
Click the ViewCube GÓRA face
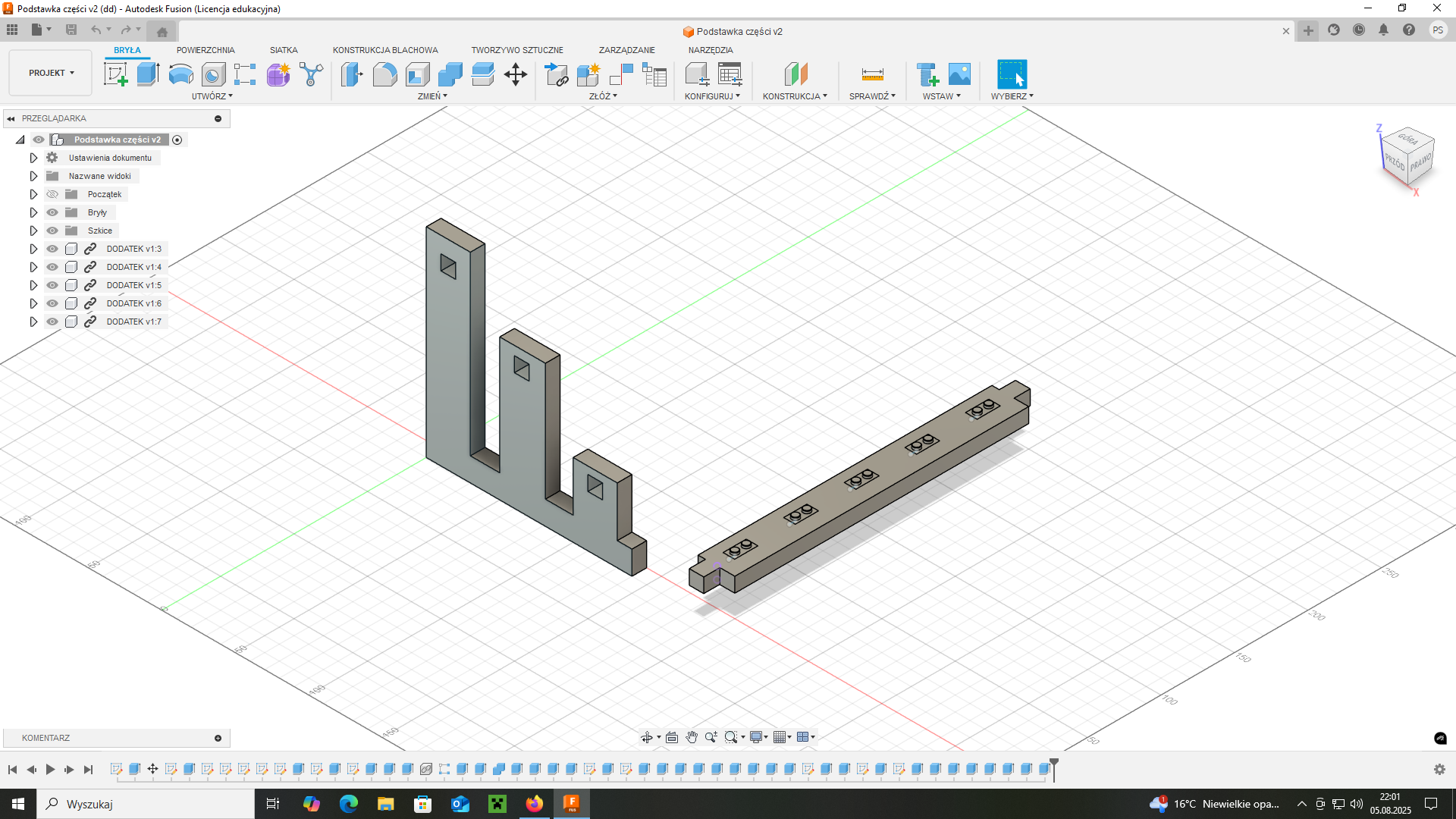[x=1407, y=140]
